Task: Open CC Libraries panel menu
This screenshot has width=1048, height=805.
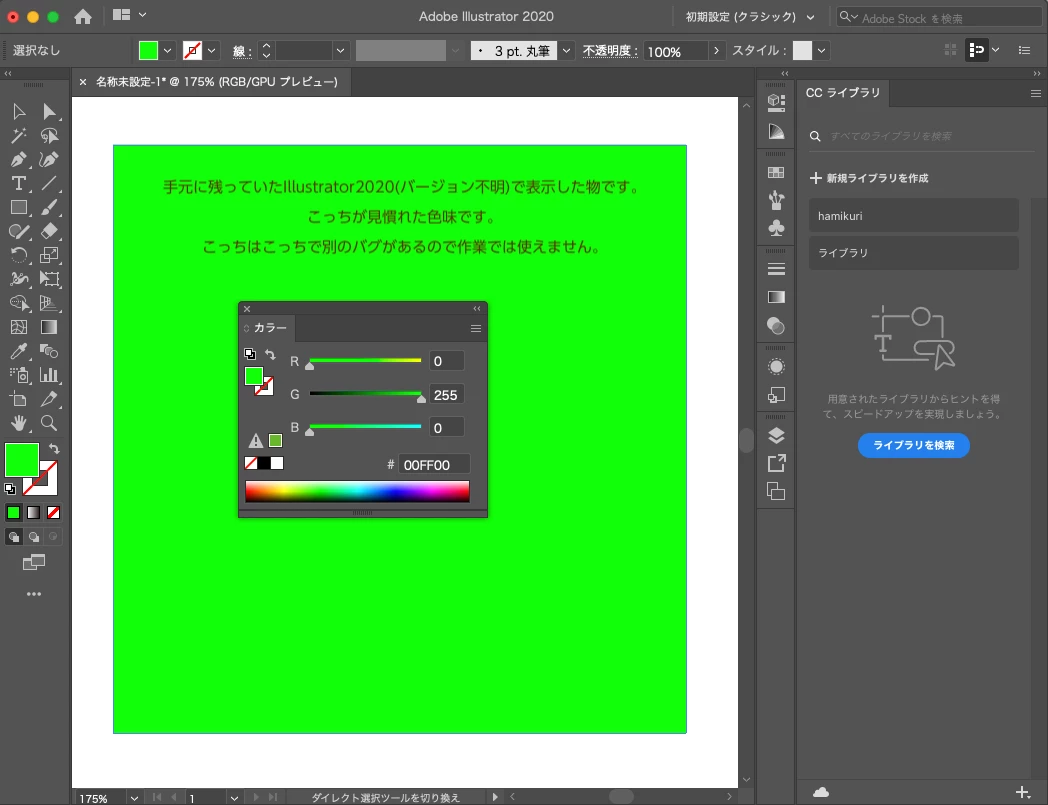Action: tap(1035, 94)
